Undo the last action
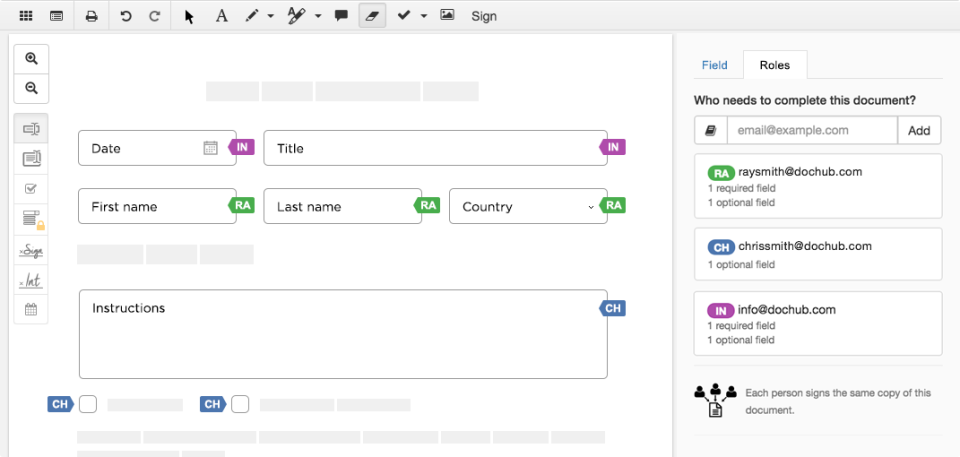This screenshot has height=457, width=960. pyautogui.click(x=126, y=16)
